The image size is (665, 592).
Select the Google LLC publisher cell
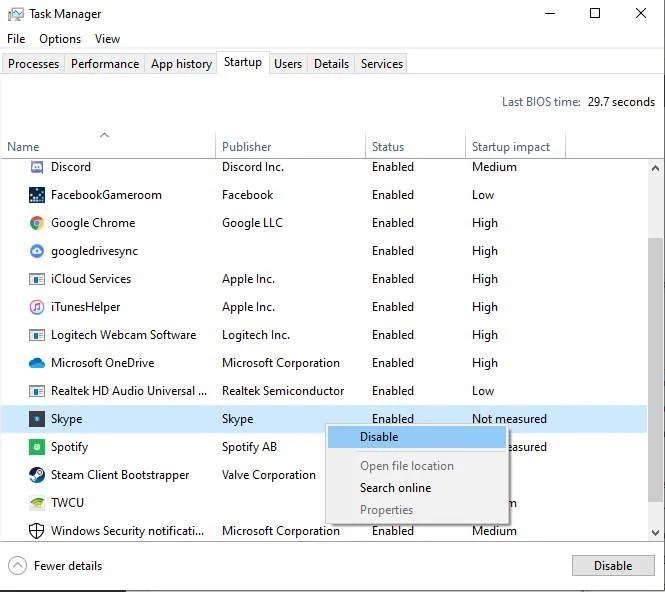pyautogui.click(x=252, y=223)
